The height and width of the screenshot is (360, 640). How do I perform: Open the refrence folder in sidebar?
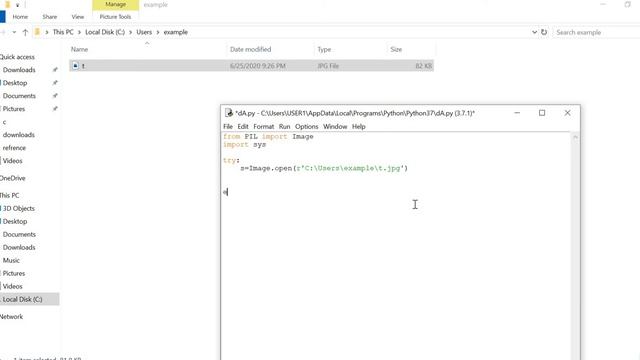[x=14, y=148]
